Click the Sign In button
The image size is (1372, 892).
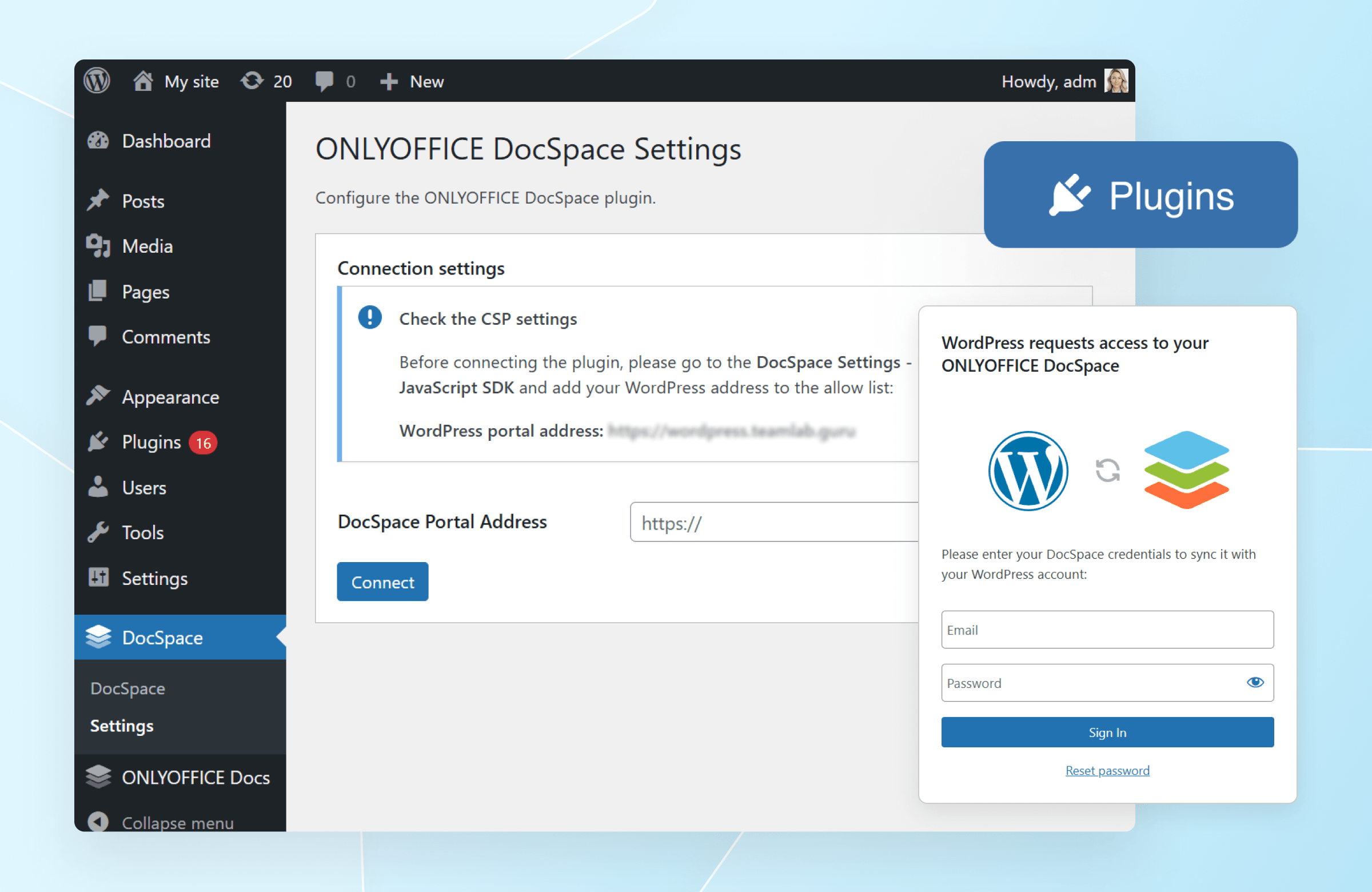[1107, 732]
